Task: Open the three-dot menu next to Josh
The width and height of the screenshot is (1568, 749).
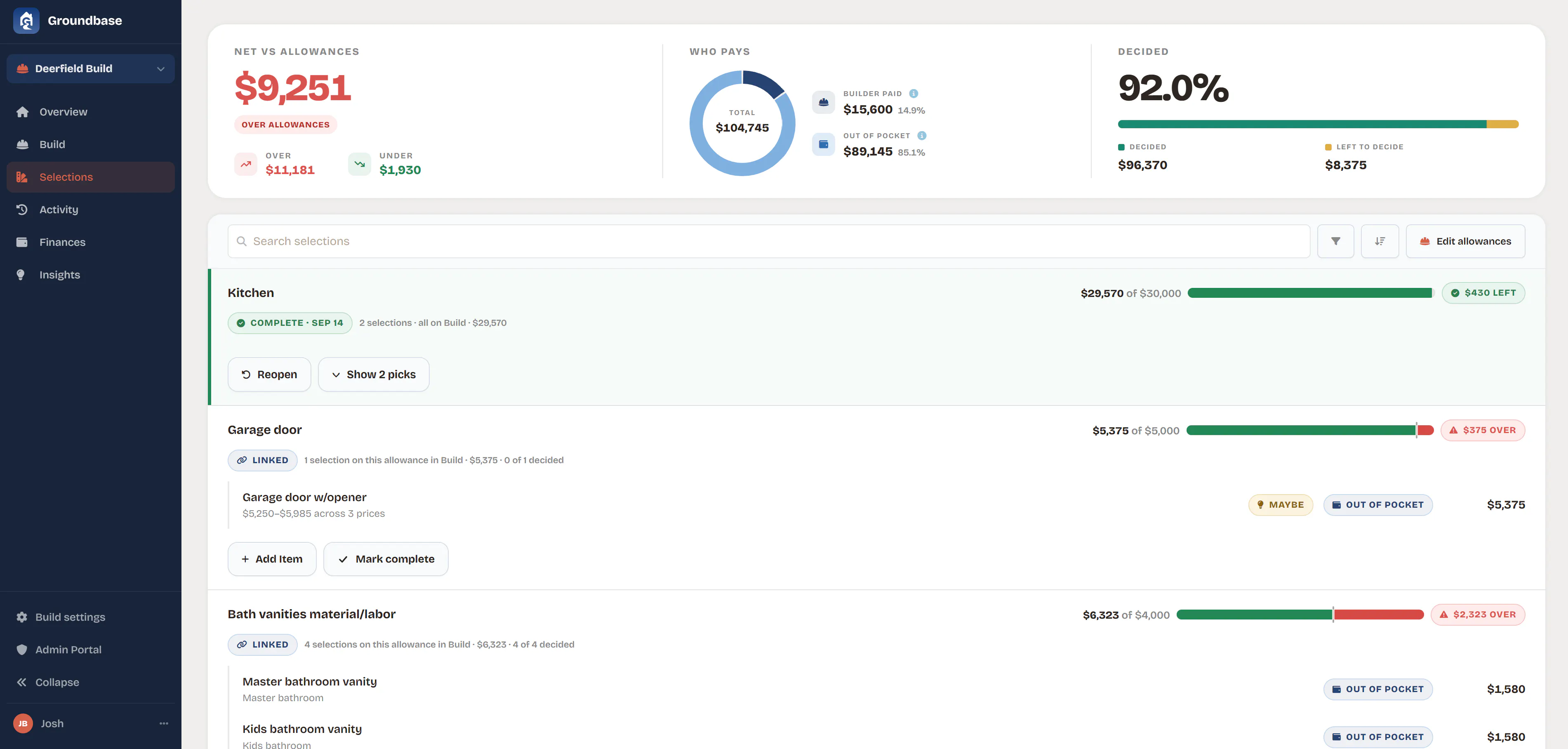Action: click(x=164, y=723)
